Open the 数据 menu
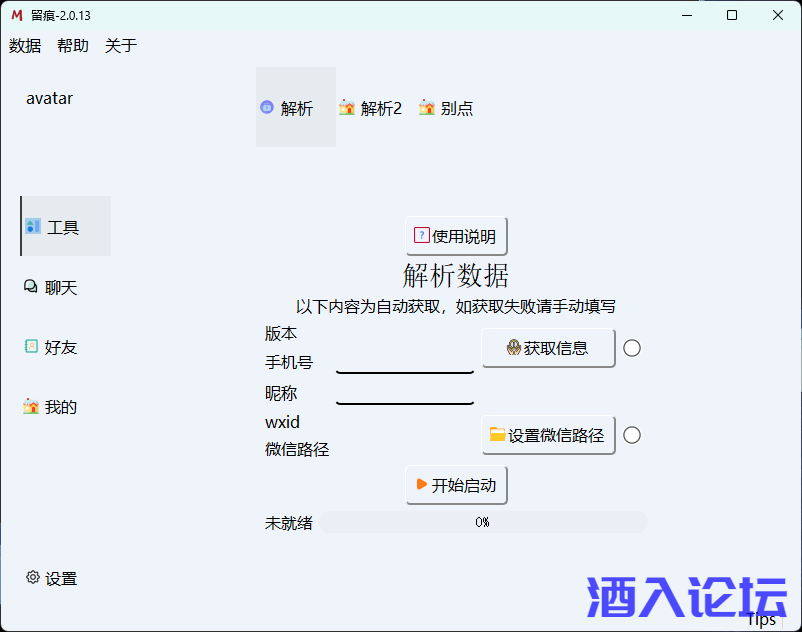 (24, 45)
